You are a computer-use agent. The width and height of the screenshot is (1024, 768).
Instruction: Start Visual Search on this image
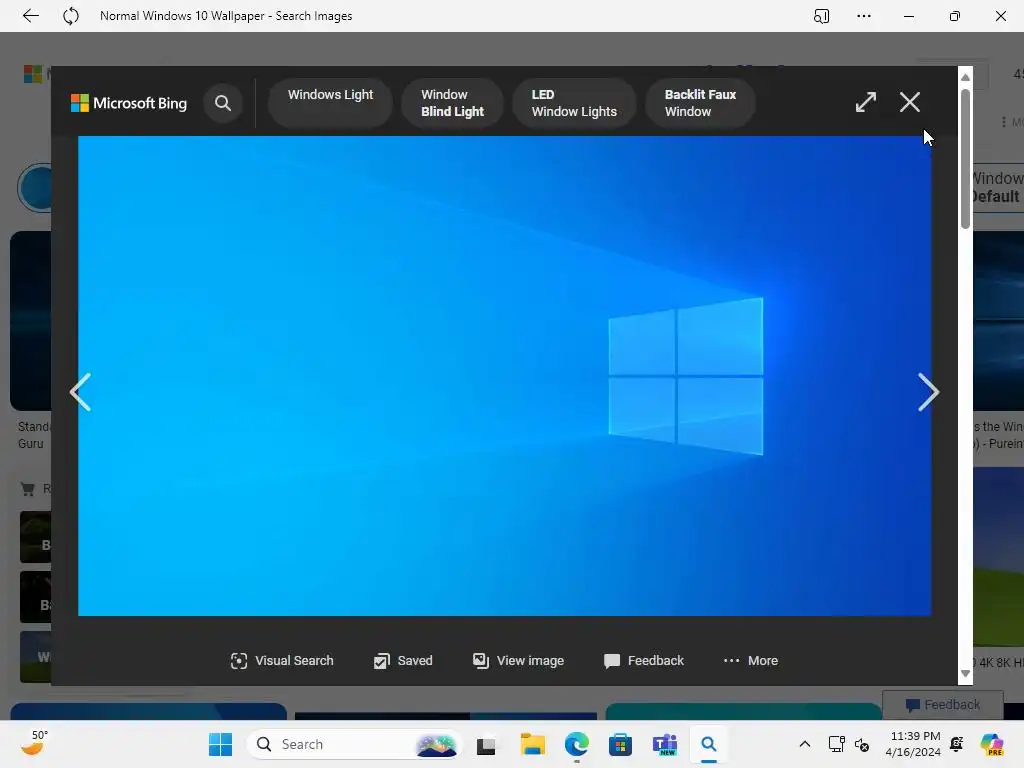pyautogui.click(x=282, y=660)
